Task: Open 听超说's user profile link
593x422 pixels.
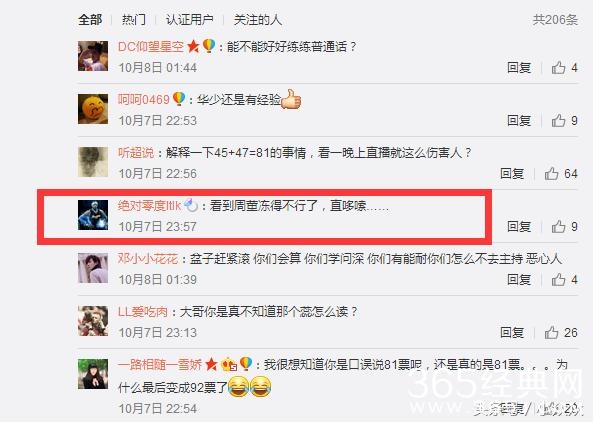Action: (x=136, y=153)
